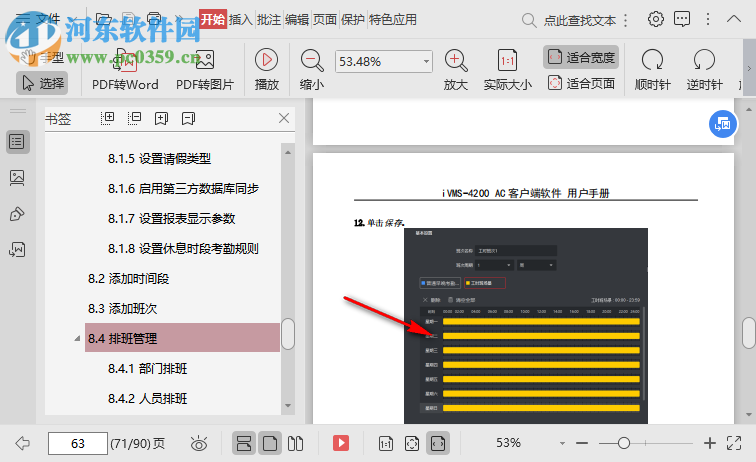The image size is (756, 462).
Task: Switch to single page layout
Action: click(270, 443)
